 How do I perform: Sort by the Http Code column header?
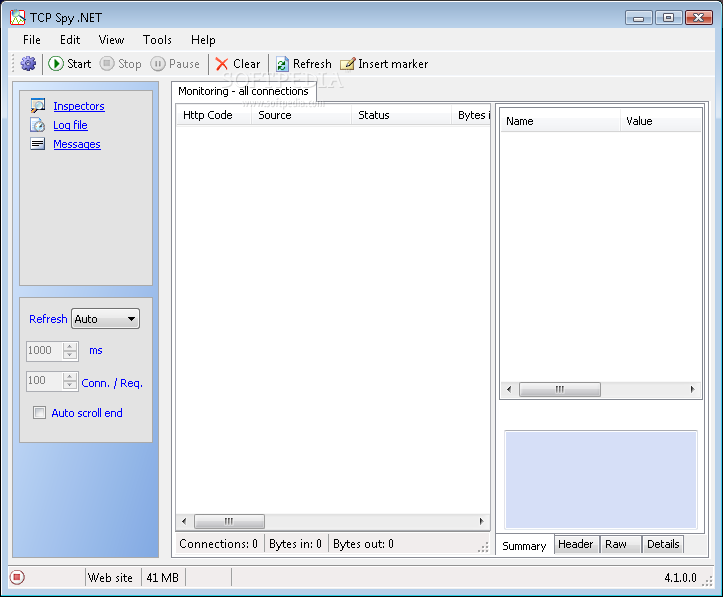[x=214, y=115]
